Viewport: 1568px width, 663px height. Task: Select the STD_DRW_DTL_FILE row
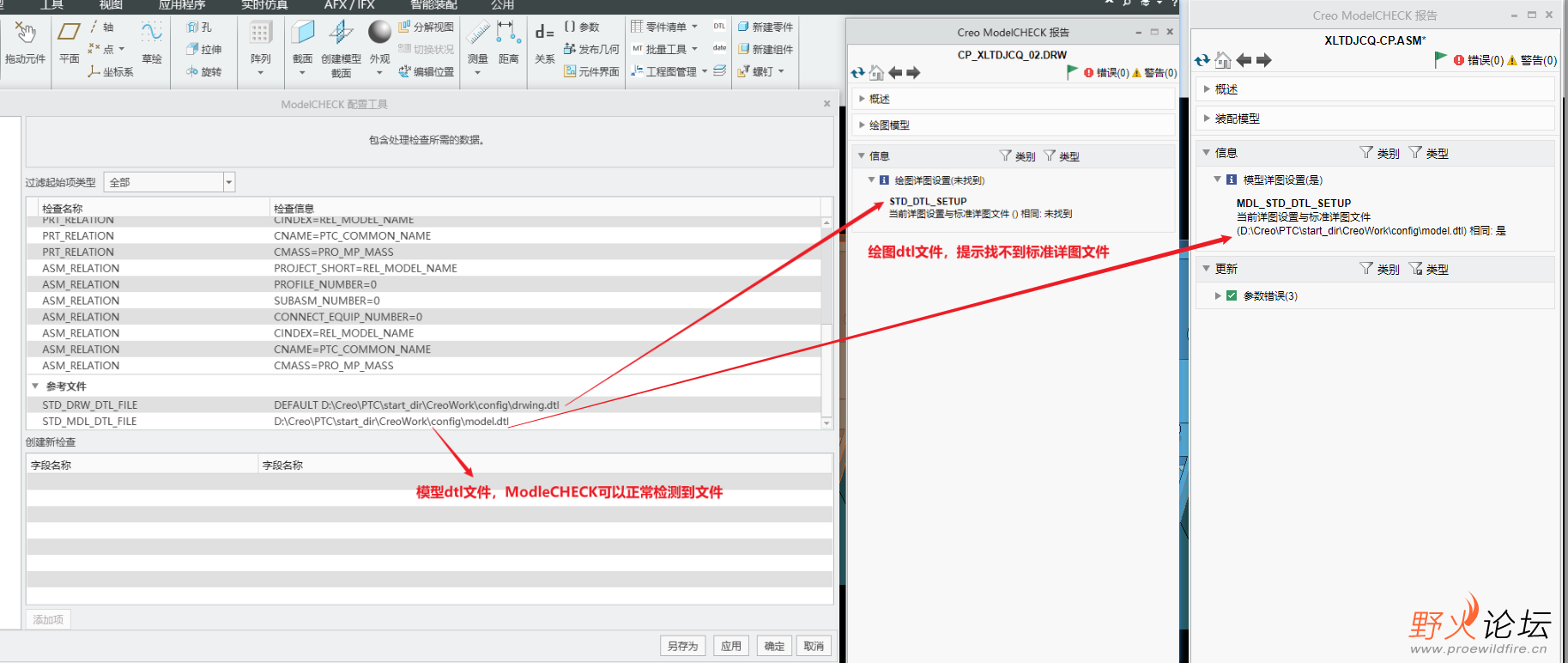click(425, 405)
